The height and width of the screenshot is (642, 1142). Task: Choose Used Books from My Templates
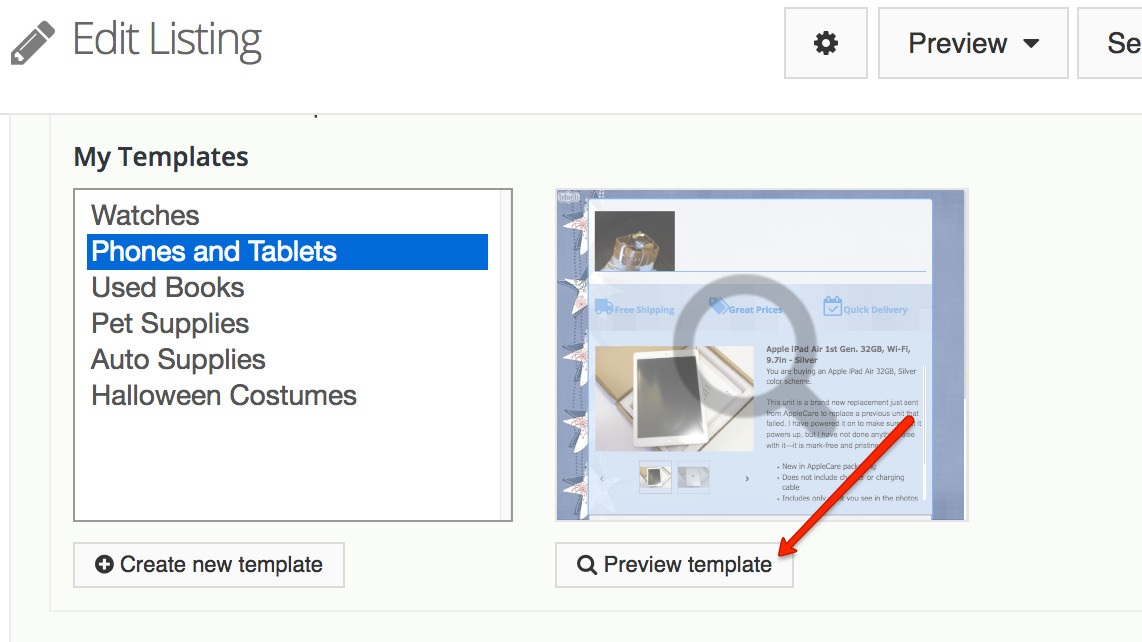tap(168, 288)
